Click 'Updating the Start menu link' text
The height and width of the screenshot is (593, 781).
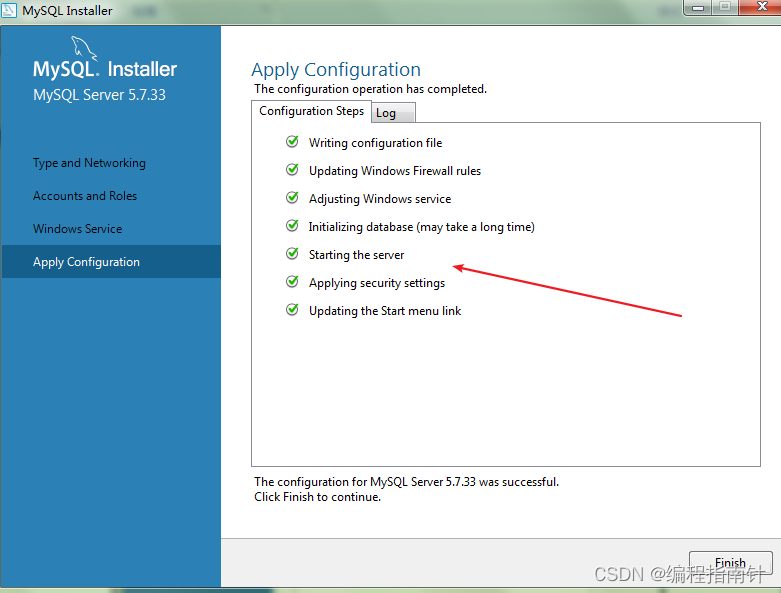pos(385,311)
